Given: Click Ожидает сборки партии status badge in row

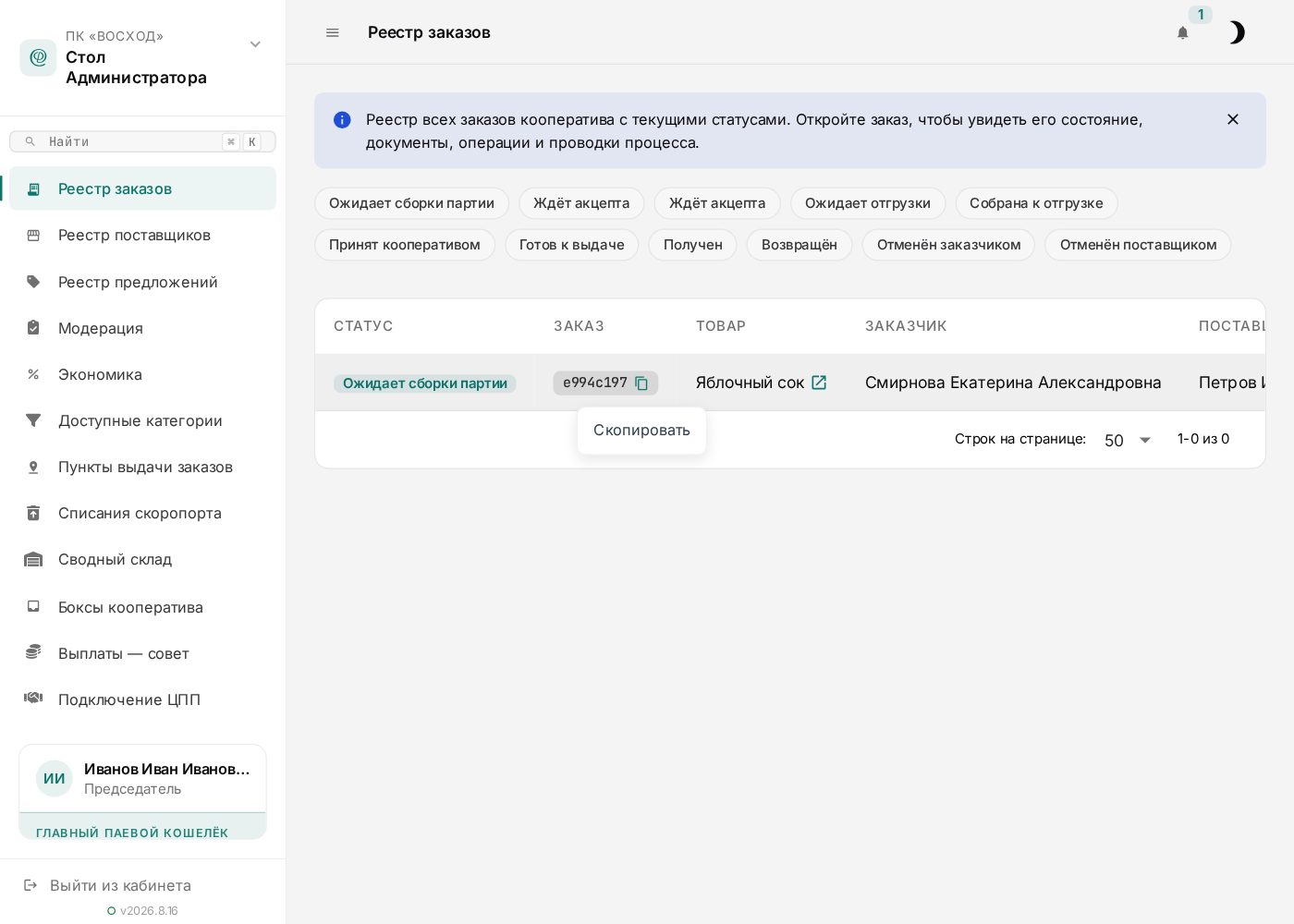Looking at the screenshot, I should click(425, 383).
